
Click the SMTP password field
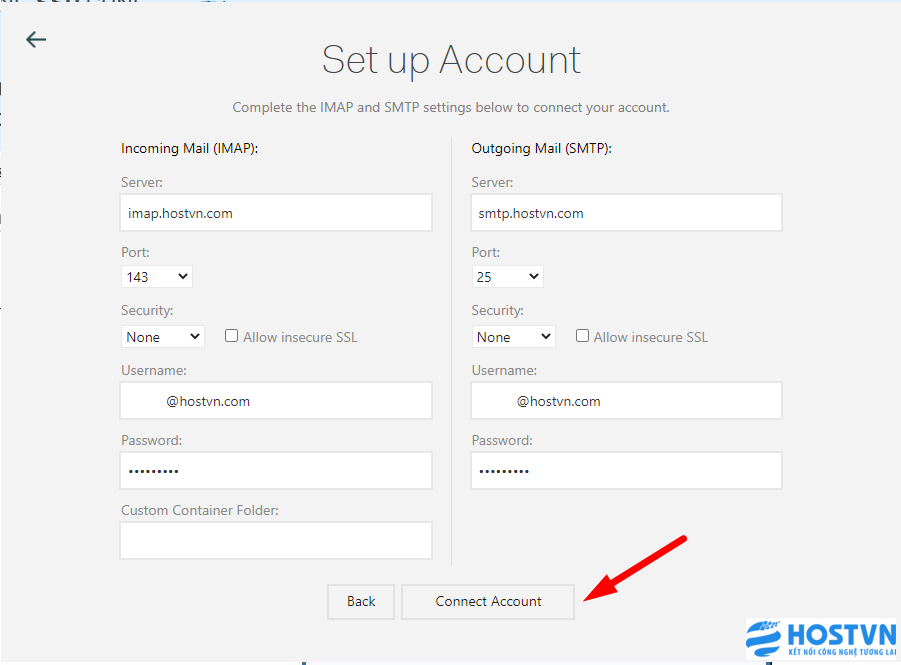coord(626,471)
